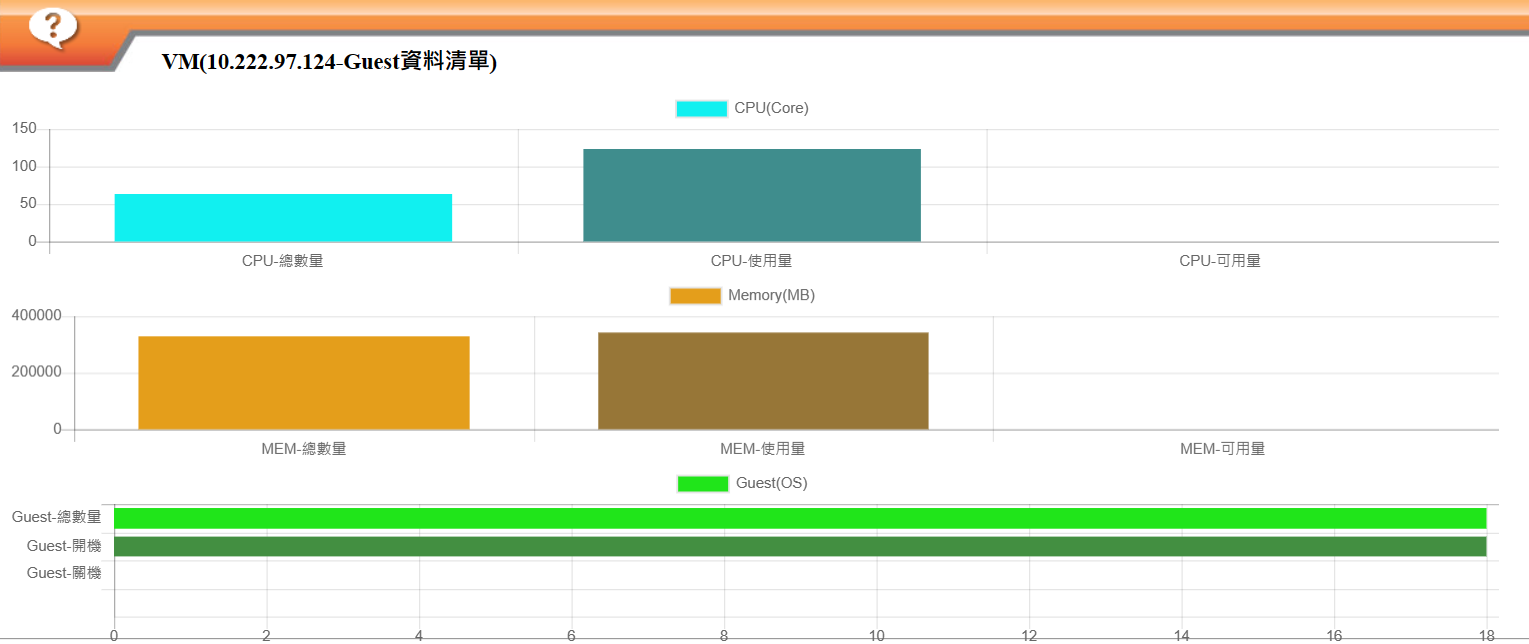Viewport: 1529px width, 644px height.
Task: Toggle the Guest(OS) legend swatch
Action: 703,484
